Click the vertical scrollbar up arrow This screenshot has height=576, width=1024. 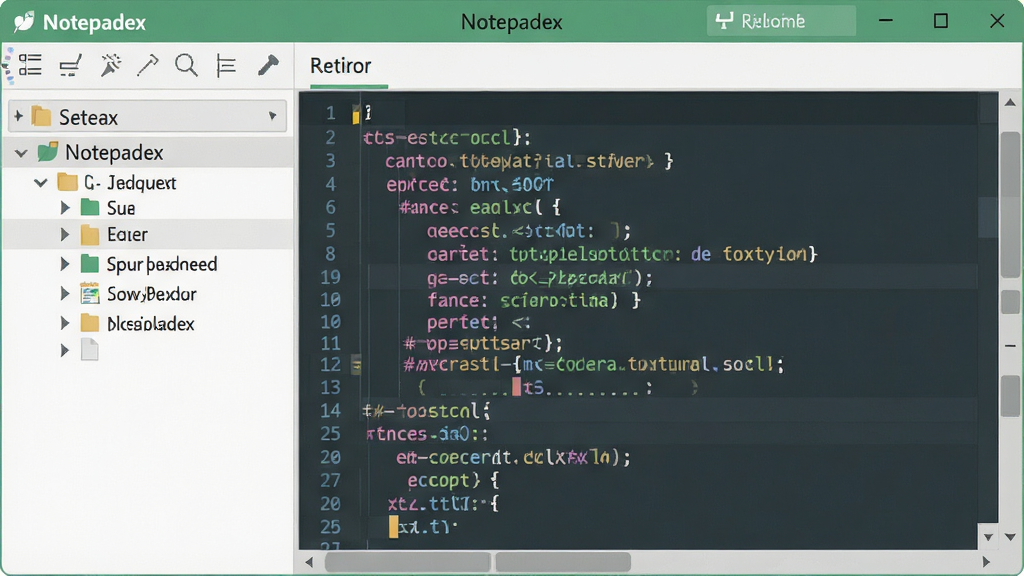click(1010, 103)
